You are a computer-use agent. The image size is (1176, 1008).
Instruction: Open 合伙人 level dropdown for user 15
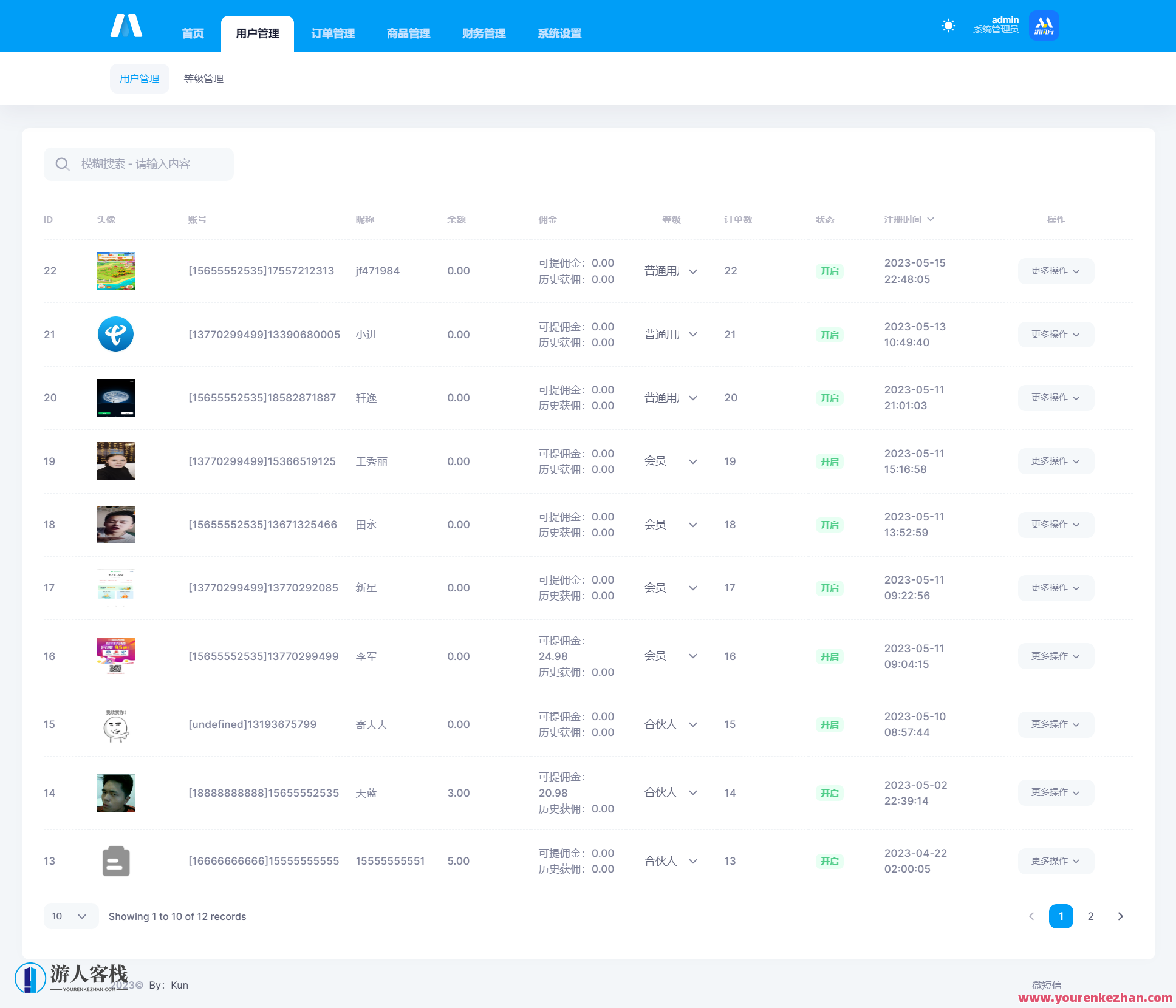[x=671, y=724]
